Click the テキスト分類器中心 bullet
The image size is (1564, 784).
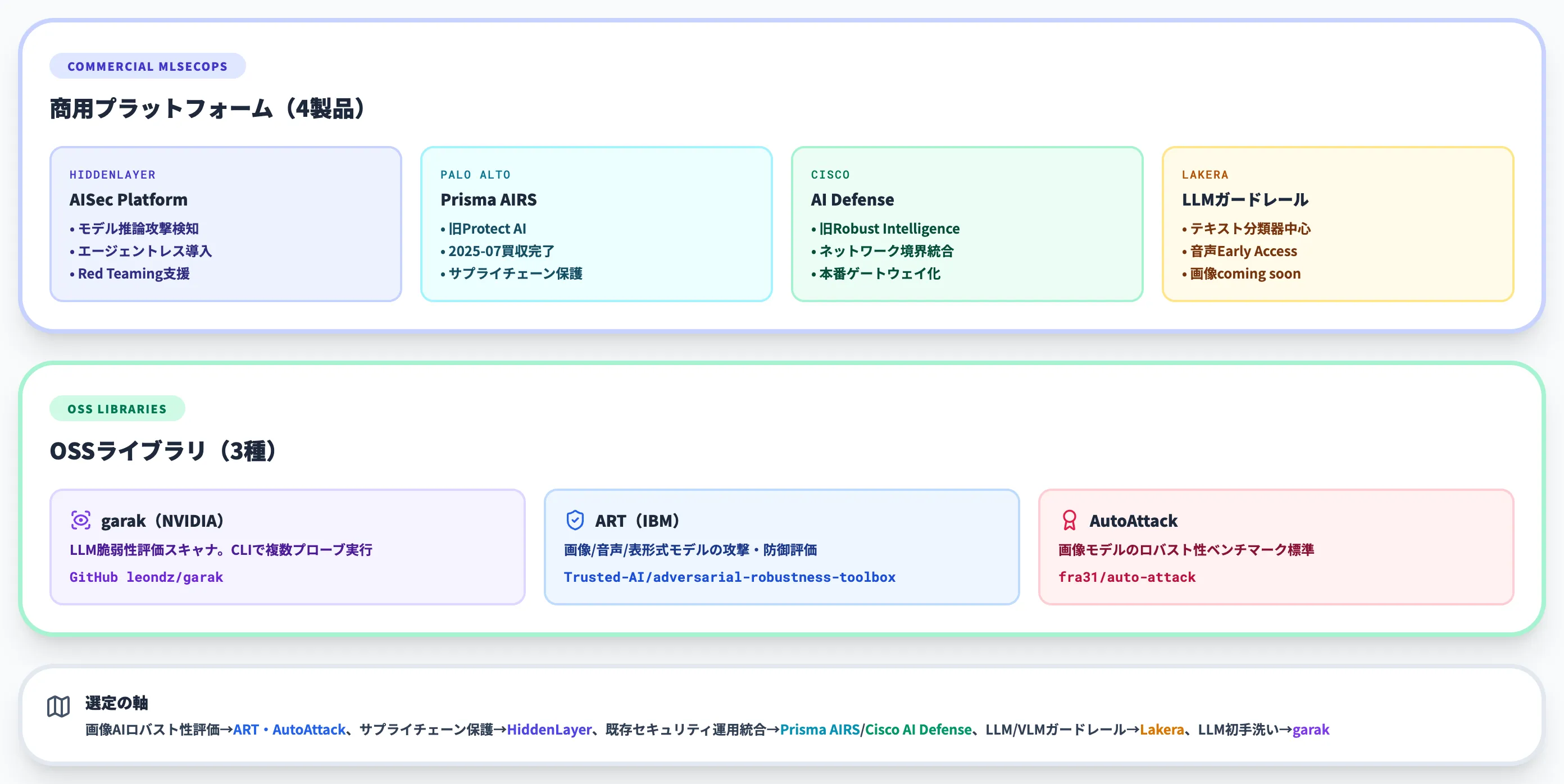1246,229
